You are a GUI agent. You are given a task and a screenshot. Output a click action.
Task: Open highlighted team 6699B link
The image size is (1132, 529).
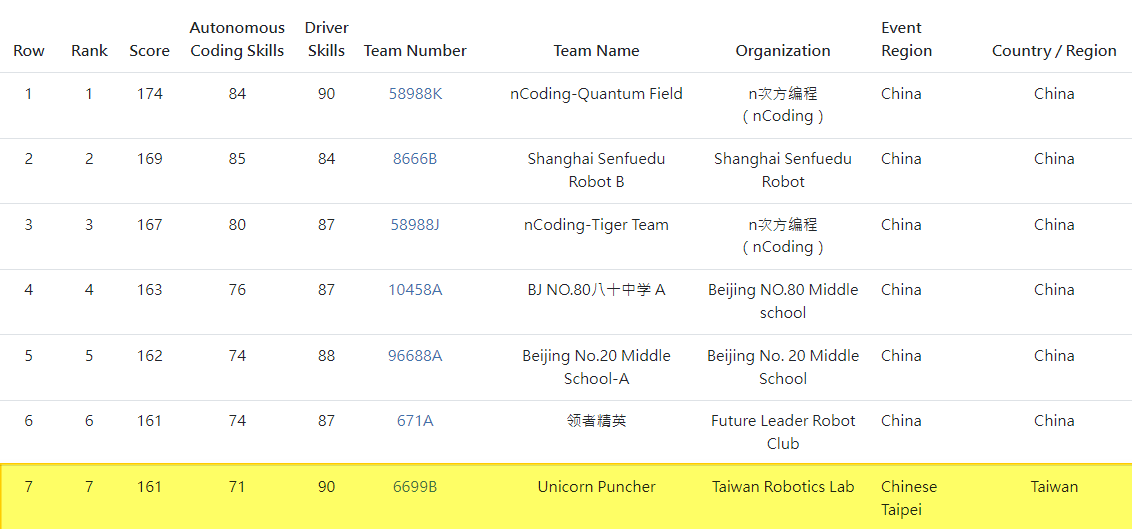click(x=415, y=486)
